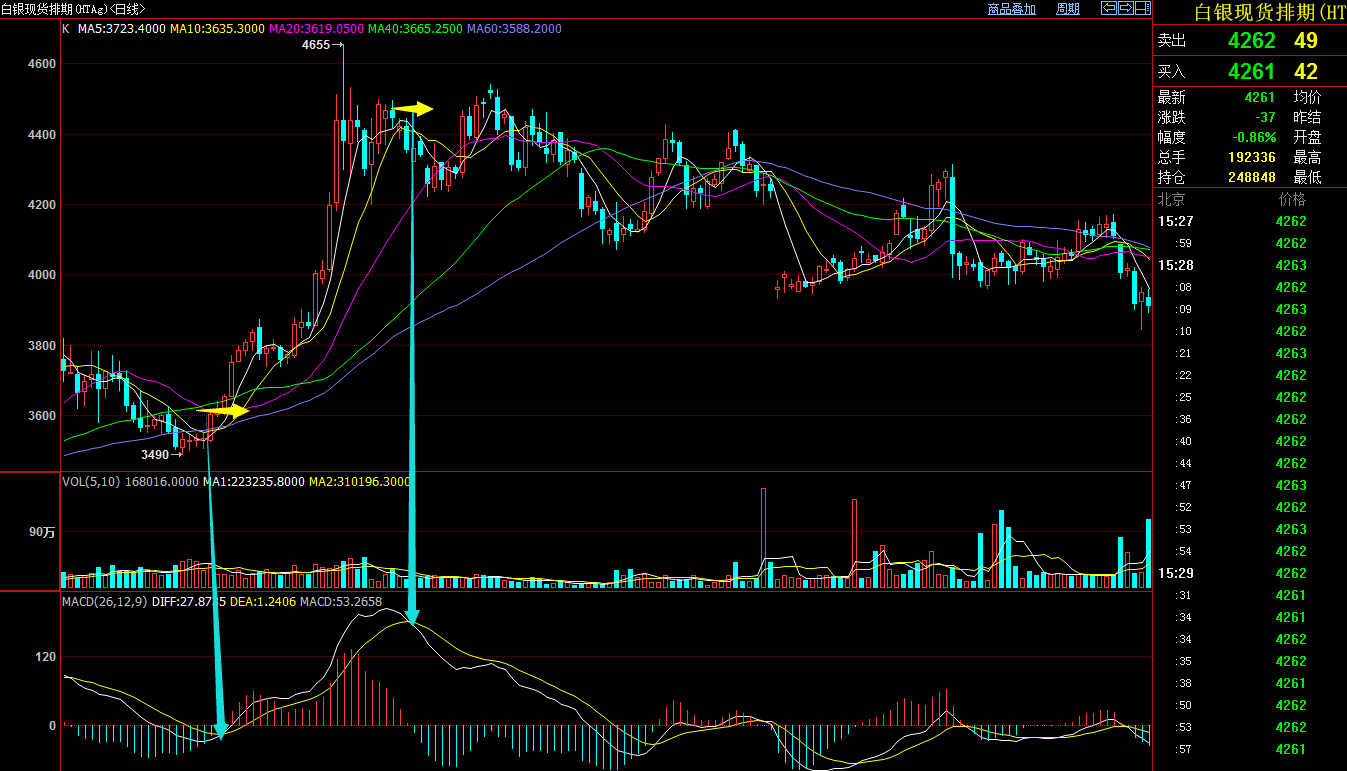Image resolution: width=1347 pixels, height=771 pixels.
Task: Click the 涨跌 change label
Action: [x=1171, y=118]
